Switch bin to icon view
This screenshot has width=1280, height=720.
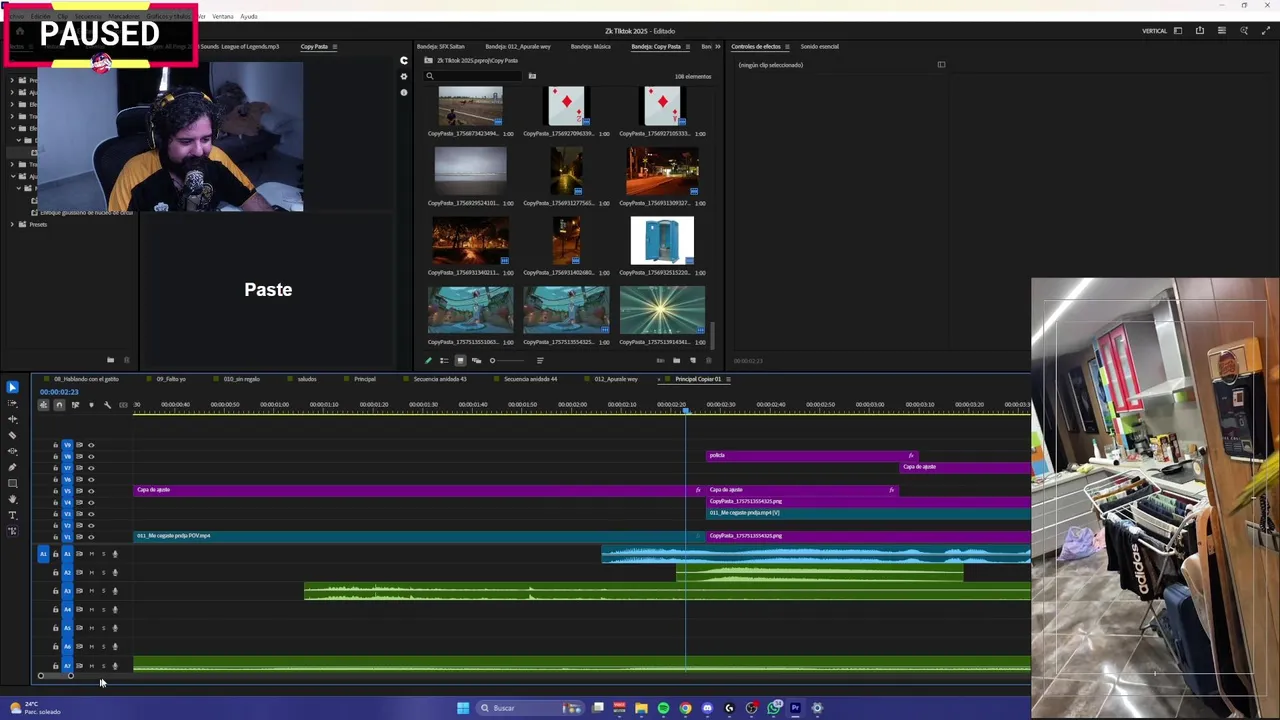(460, 360)
